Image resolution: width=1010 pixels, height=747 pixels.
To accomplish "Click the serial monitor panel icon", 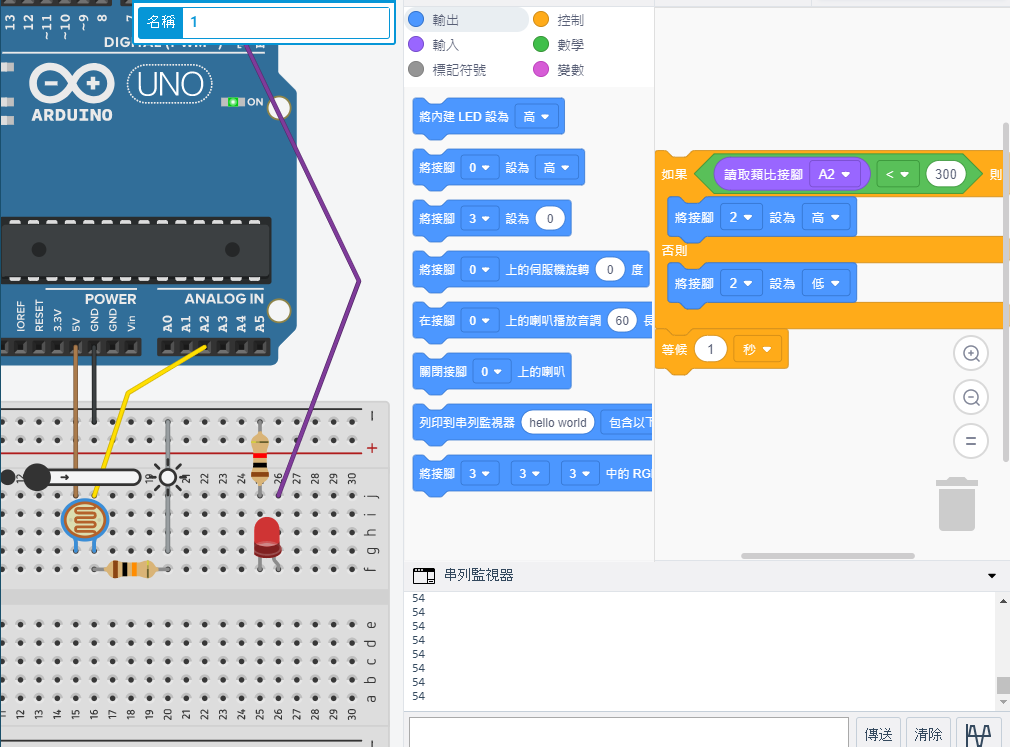I will click(424, 576).
